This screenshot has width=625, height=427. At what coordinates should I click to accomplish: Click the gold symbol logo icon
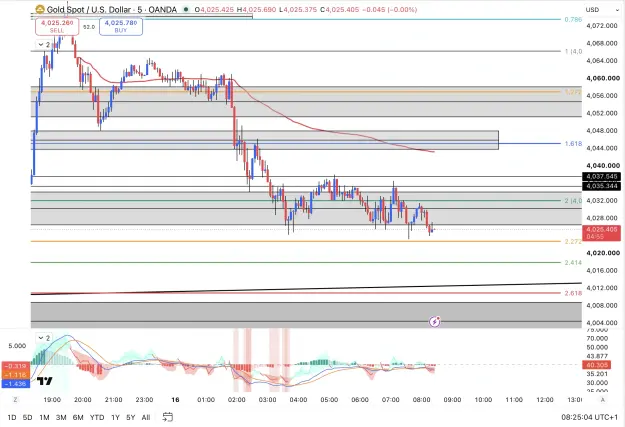click(x=39, y=9)
